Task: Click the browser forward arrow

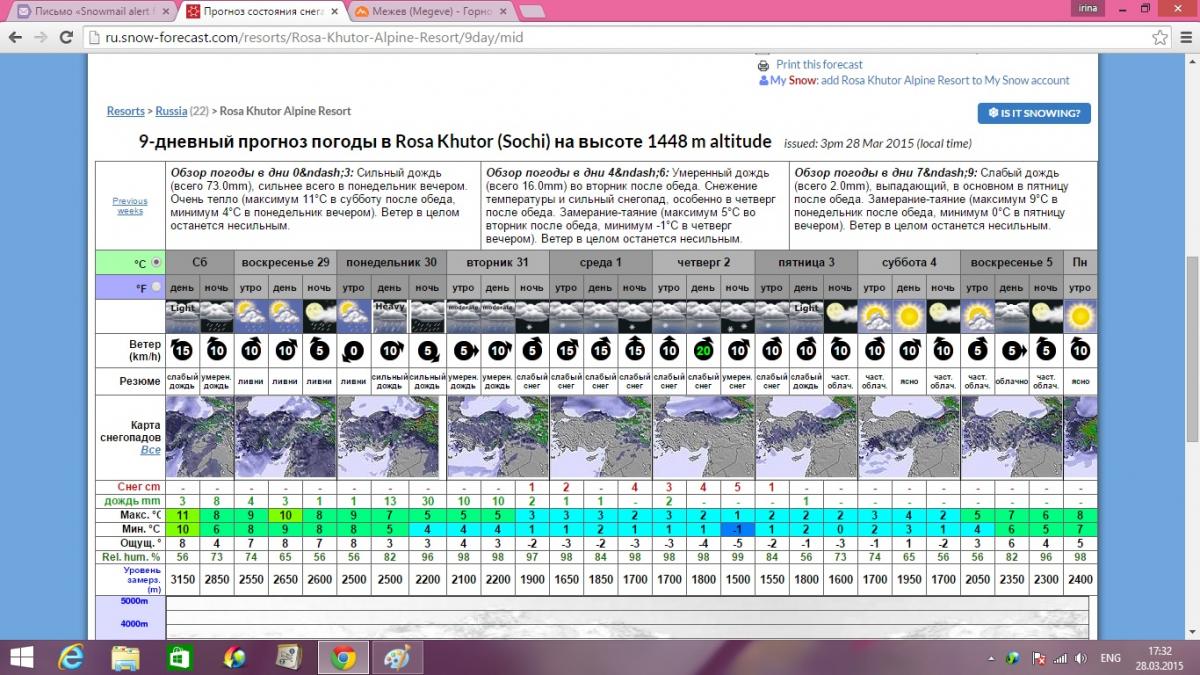Action: (x=41, y=38)
